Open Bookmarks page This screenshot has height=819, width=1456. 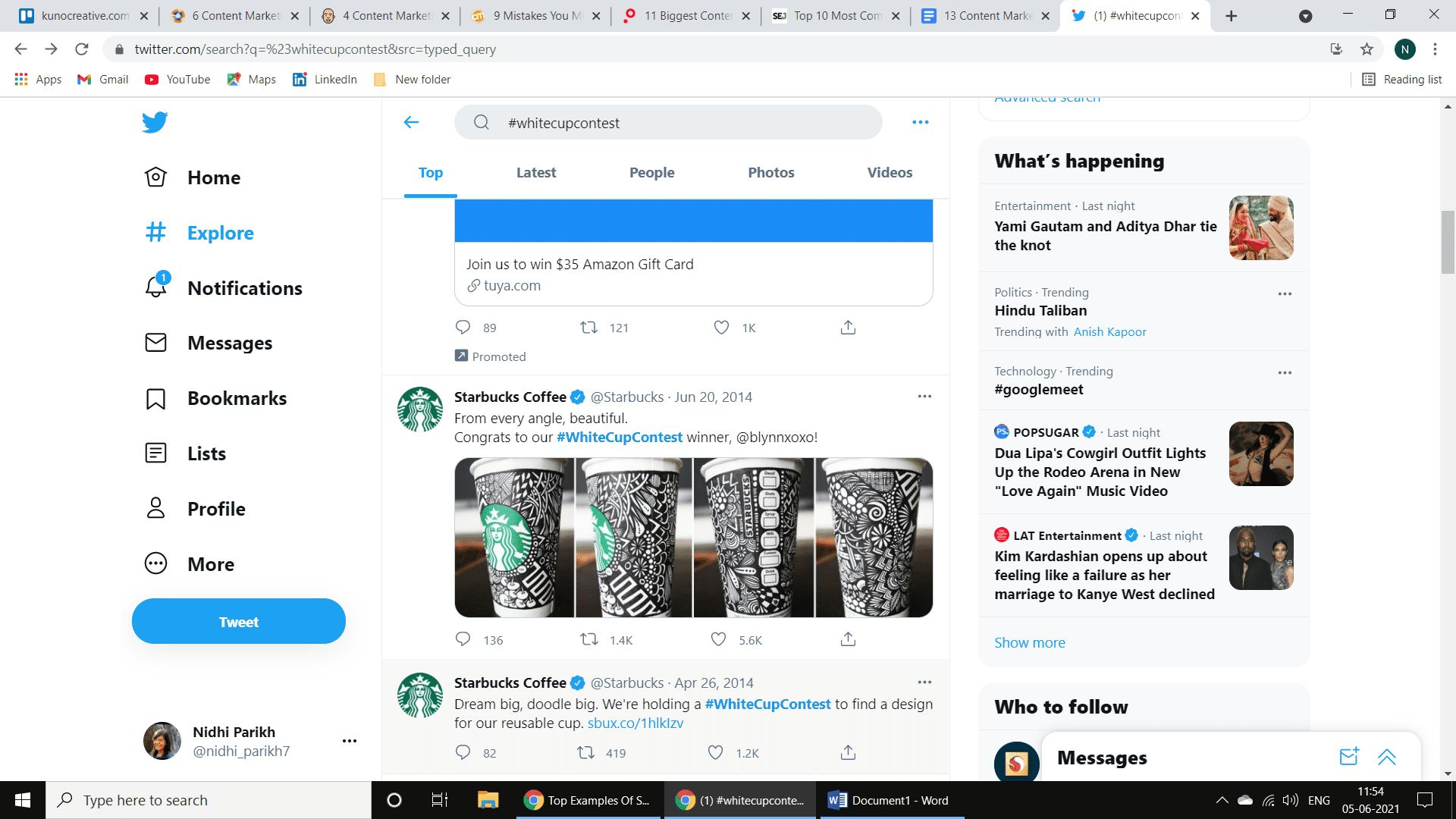click(215, 398)
